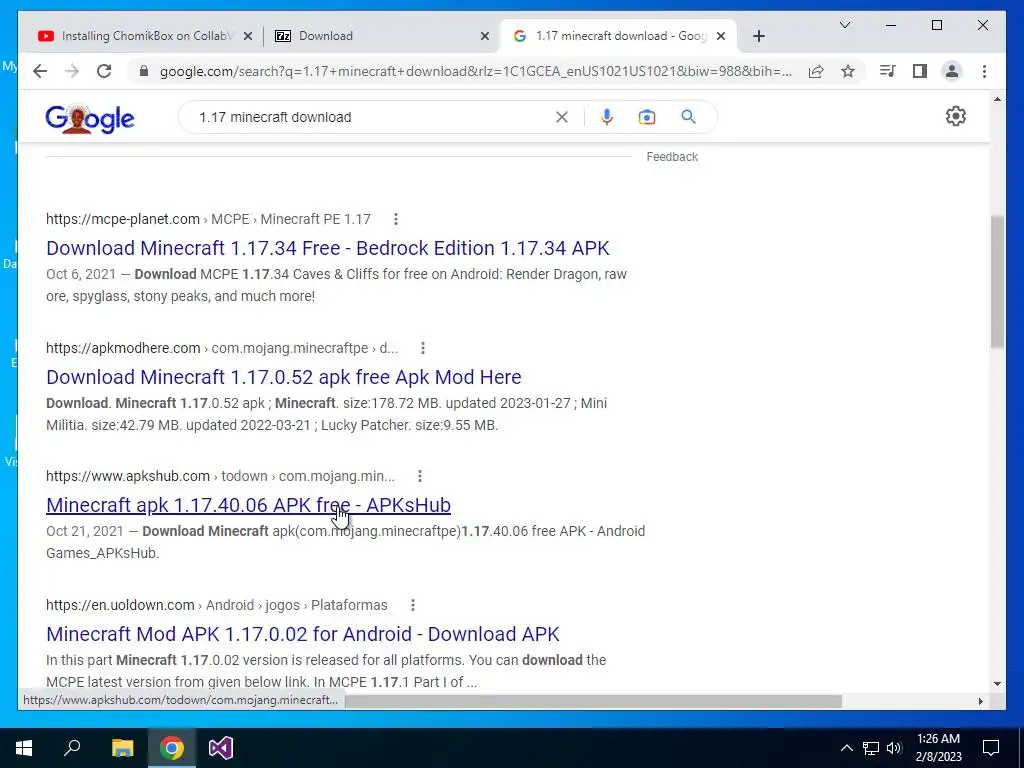
Task: Share this page from address bar
Action: (816, 71)
